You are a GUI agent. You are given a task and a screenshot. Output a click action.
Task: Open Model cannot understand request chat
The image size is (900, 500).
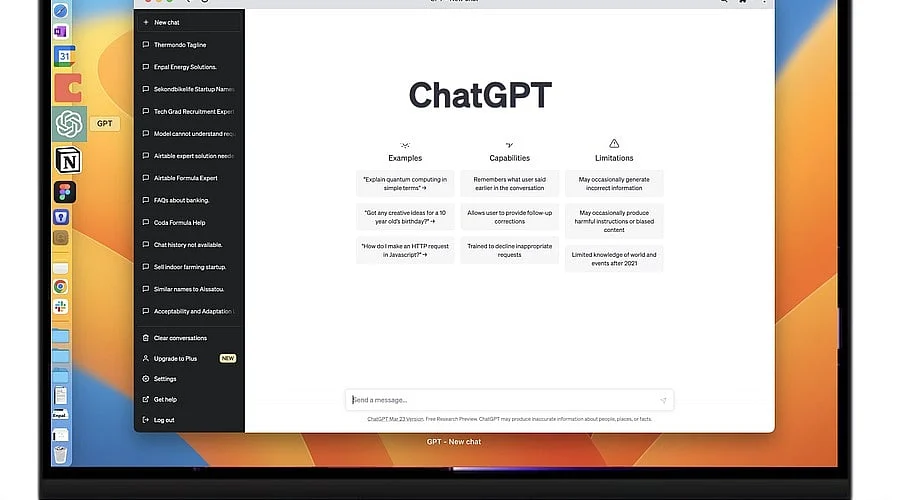189,134
